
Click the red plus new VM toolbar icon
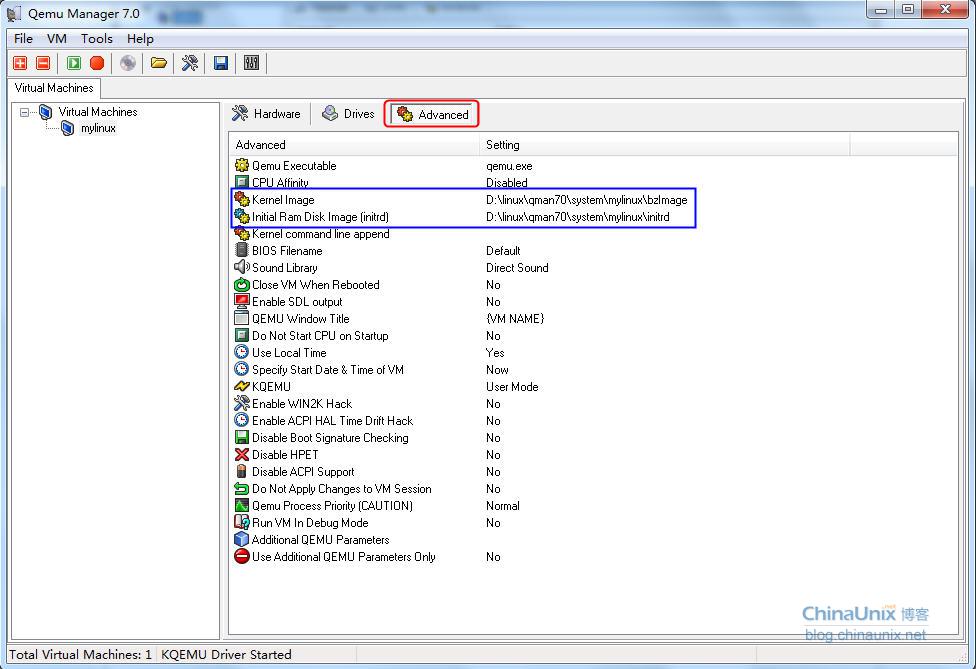[x=20, y=63]
